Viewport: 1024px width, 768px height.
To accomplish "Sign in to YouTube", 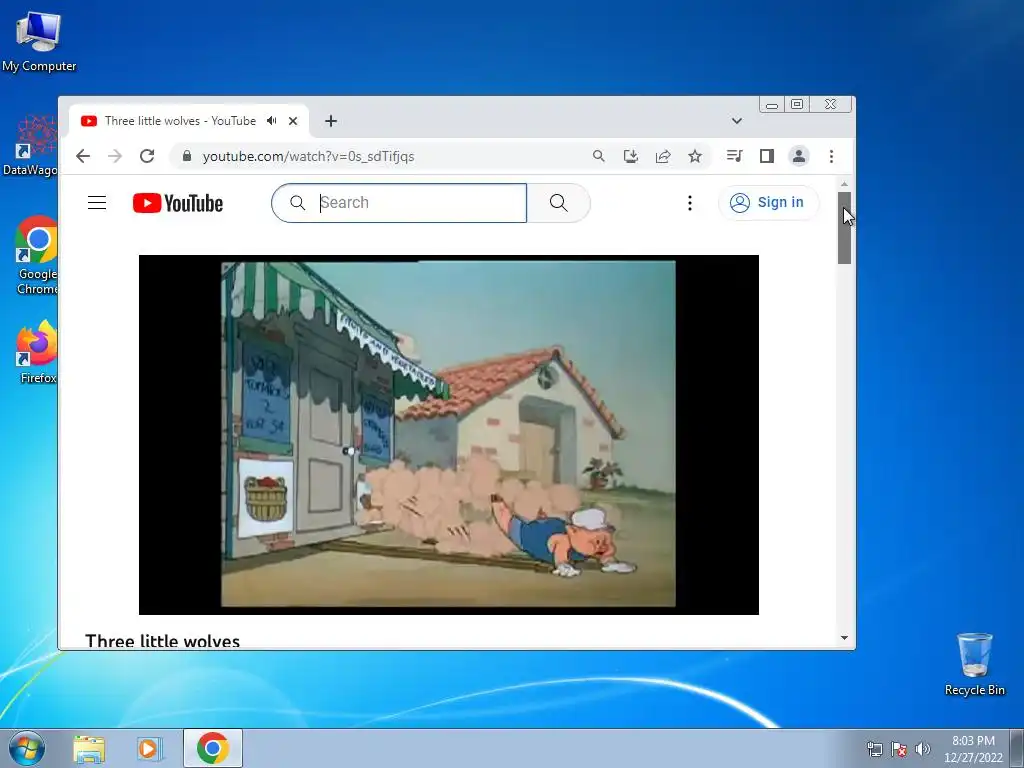I will [767, 203].
